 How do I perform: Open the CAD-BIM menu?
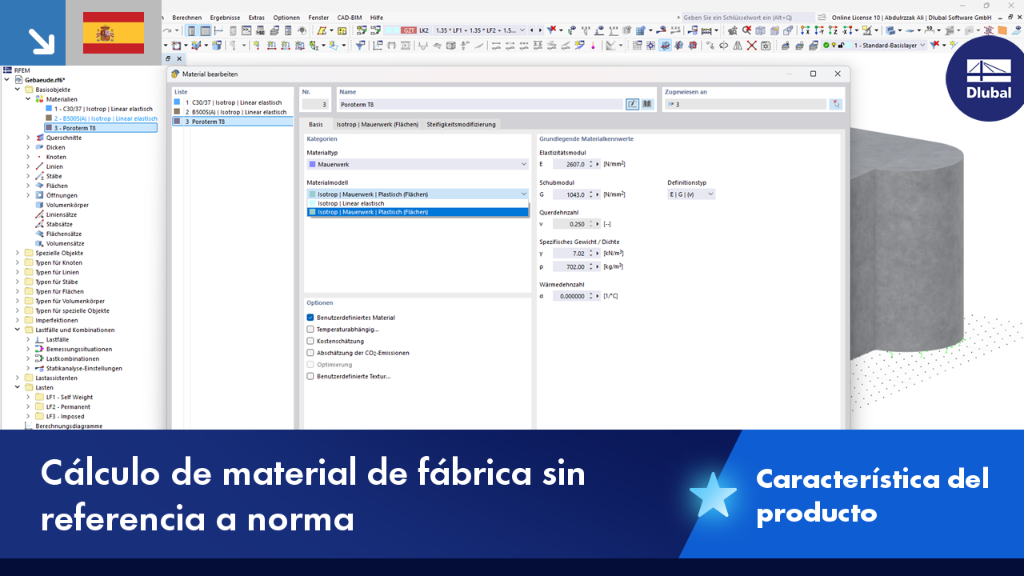[349, 18]
